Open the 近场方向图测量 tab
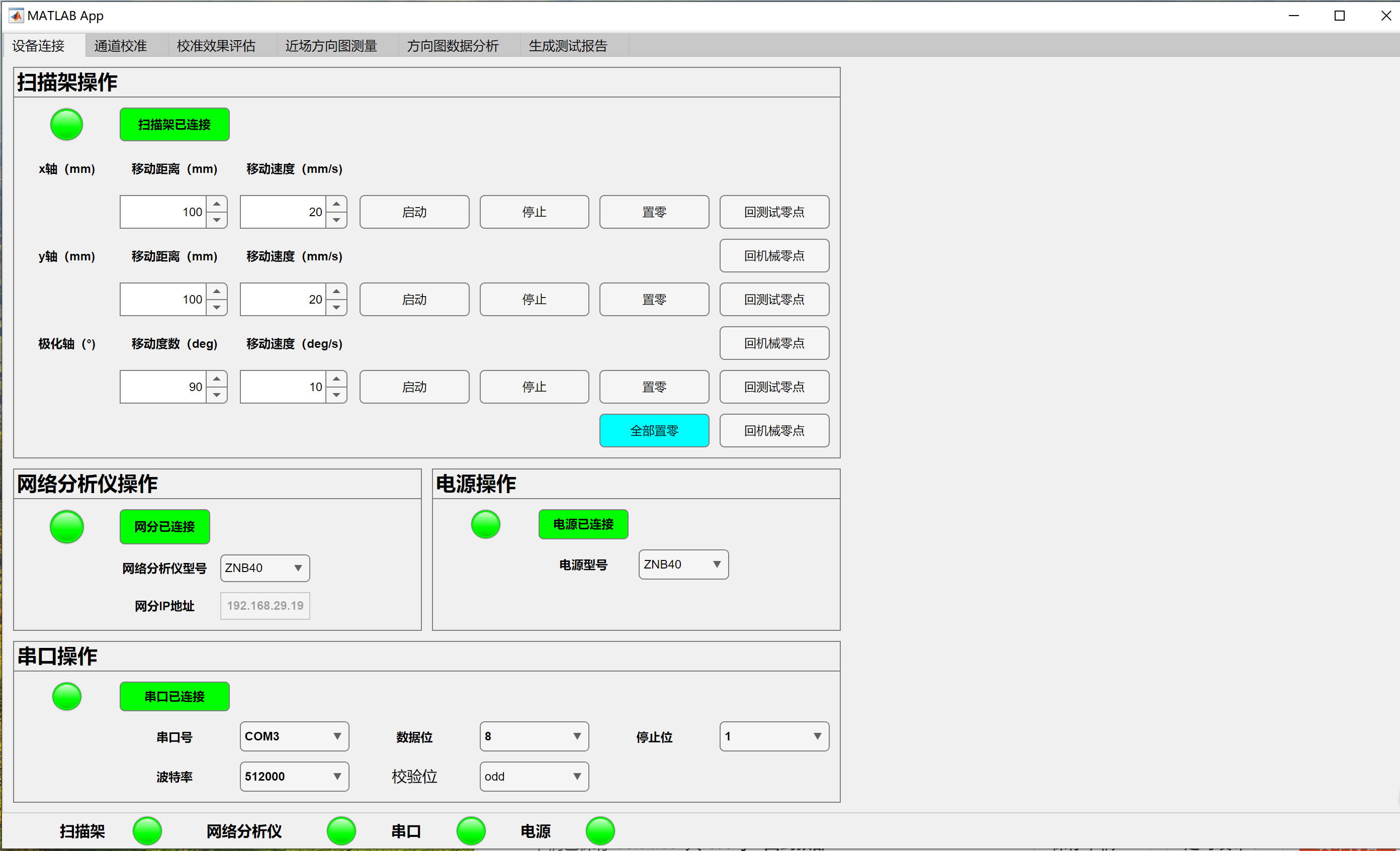This screenshot has height=851, width=1400. pyautogui.click(x=331, y=45)
